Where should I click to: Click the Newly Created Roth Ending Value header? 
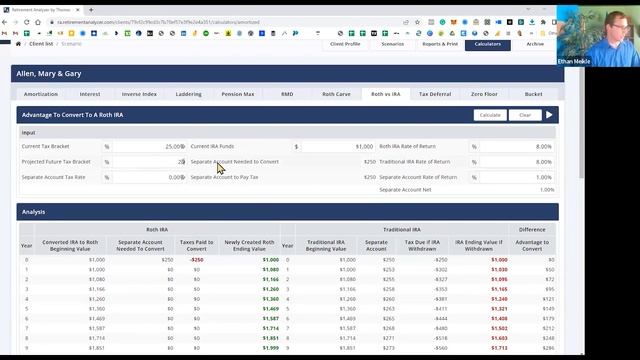coord(249,245)
